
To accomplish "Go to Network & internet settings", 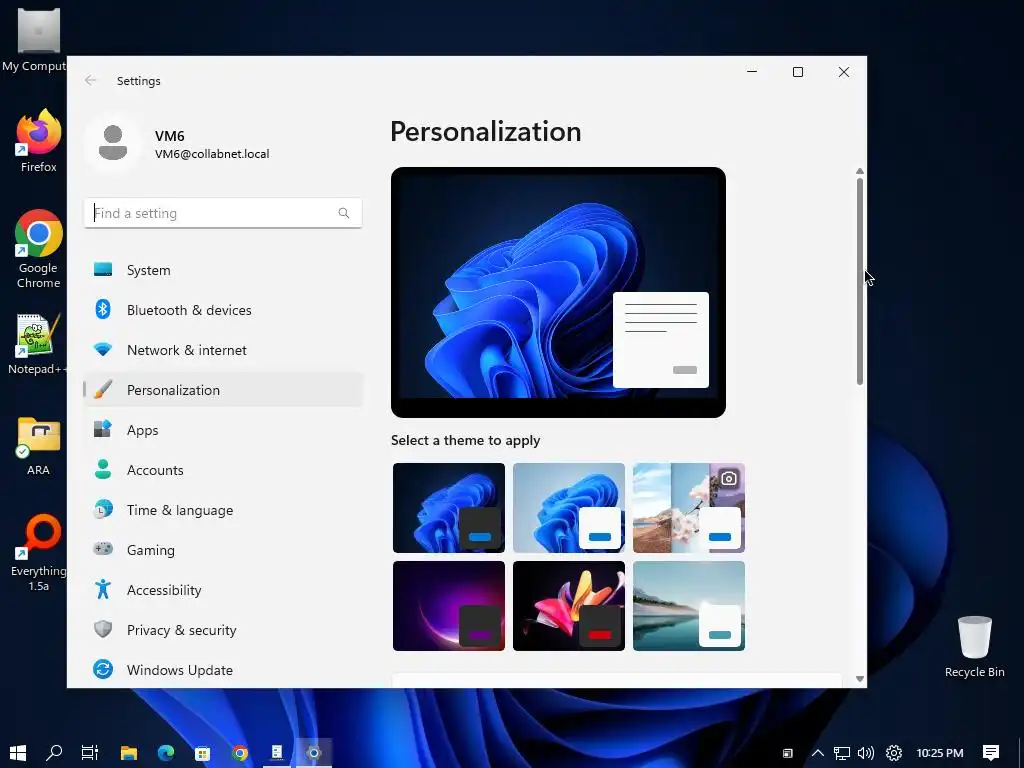I will pos(223,350).
